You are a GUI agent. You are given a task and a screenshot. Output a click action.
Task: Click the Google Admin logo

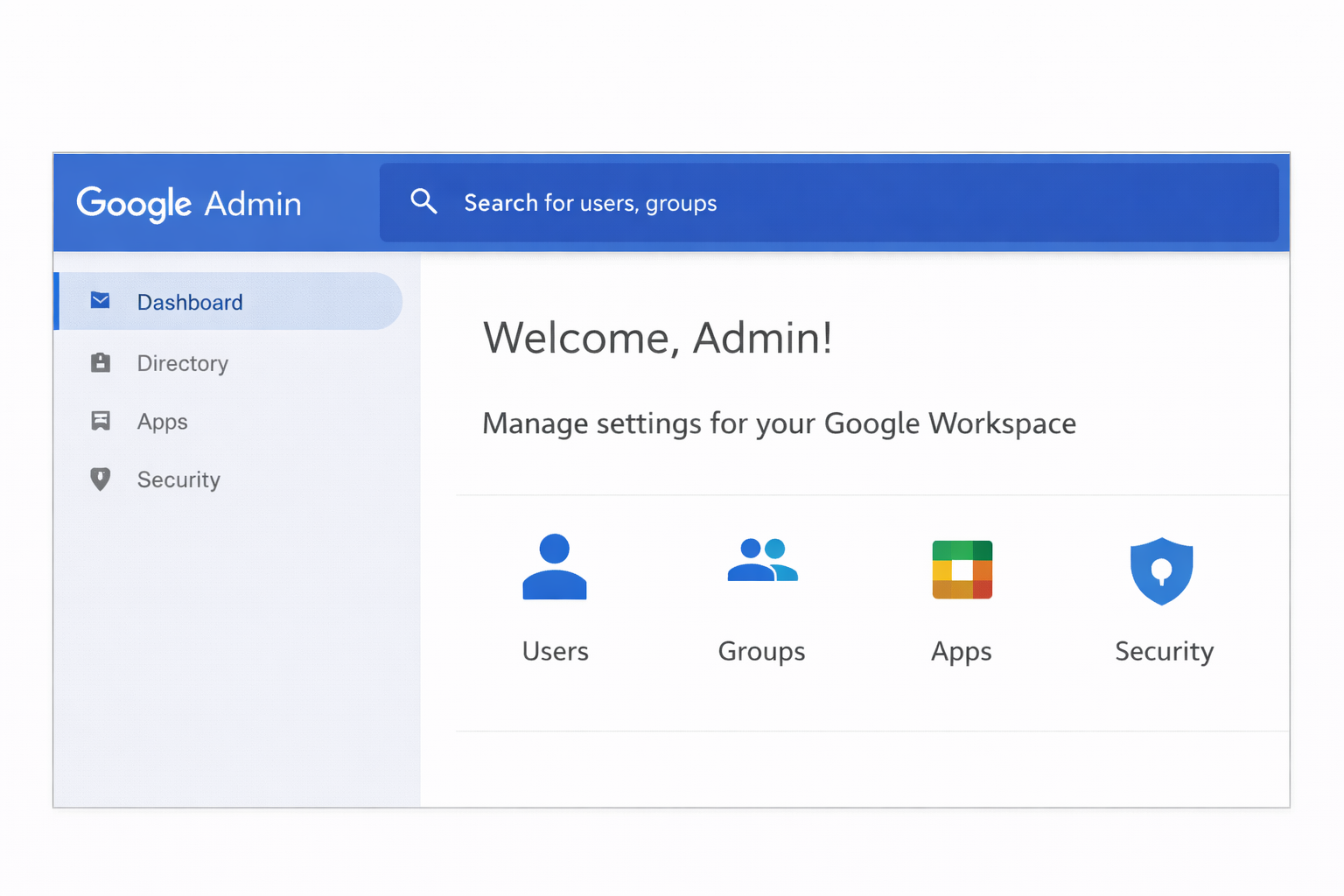pos(189,203)
